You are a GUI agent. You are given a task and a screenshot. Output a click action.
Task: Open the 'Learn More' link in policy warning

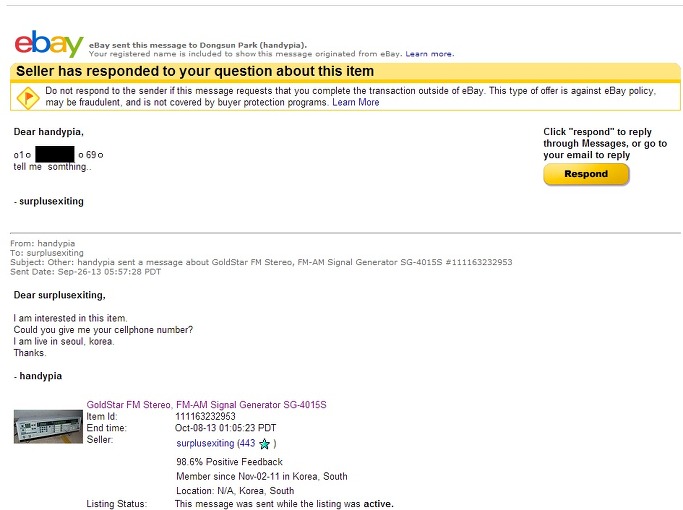click(x=355, y=102)
